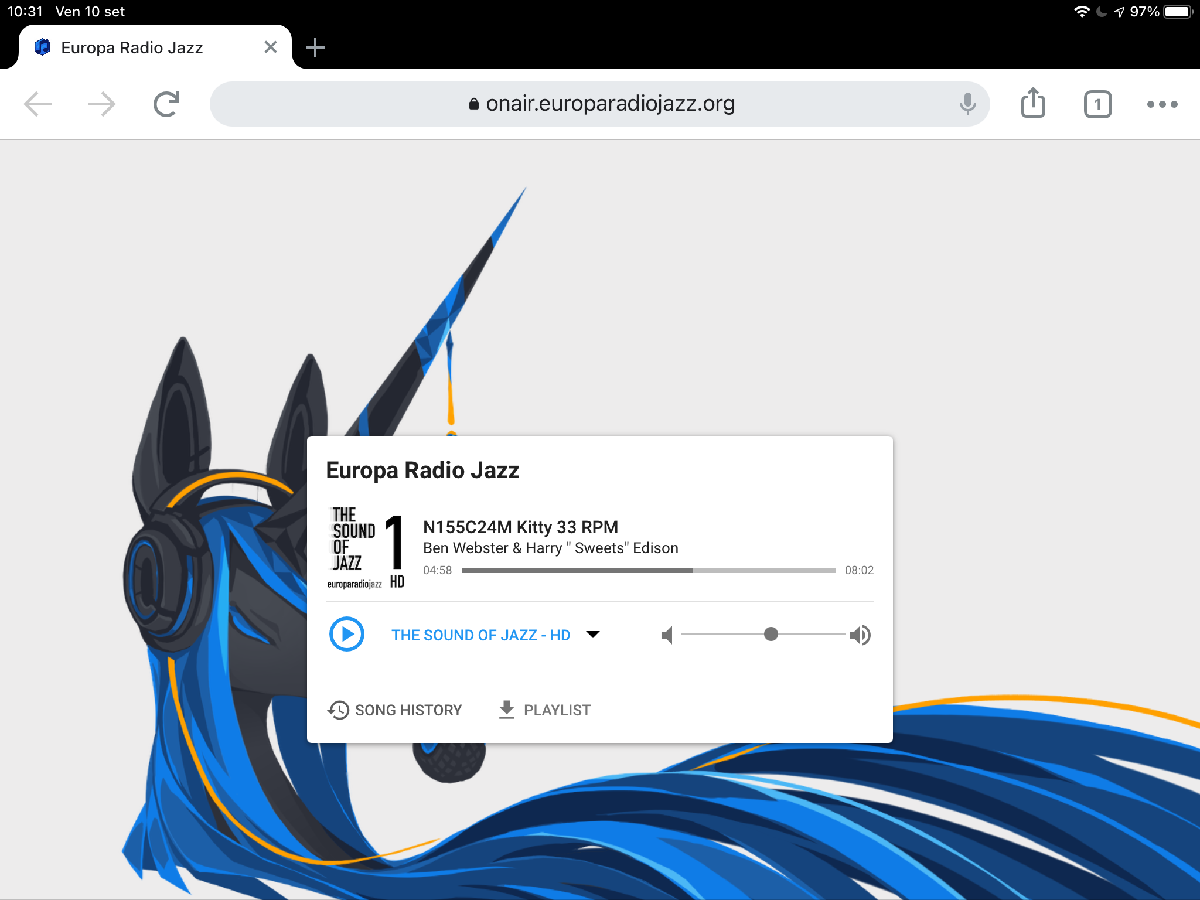Set max volume with the loud speaker icon

[860, 635]
